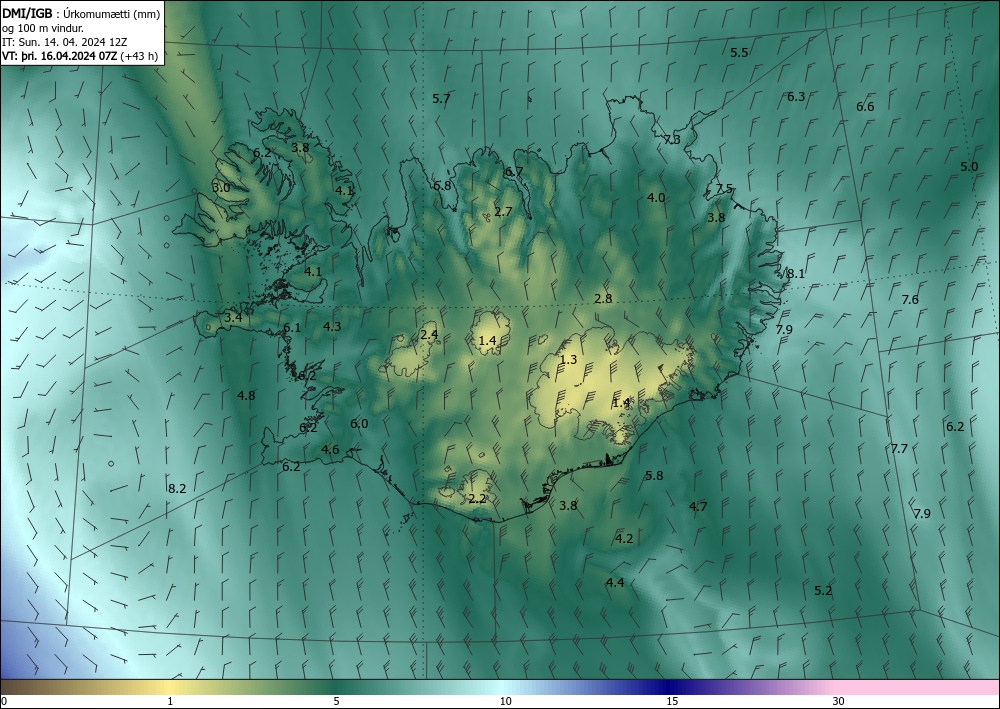Screen dimensions: 1000x709
Task: Click the 4.8 value west of Iceland
Action: tap(246, 395)
